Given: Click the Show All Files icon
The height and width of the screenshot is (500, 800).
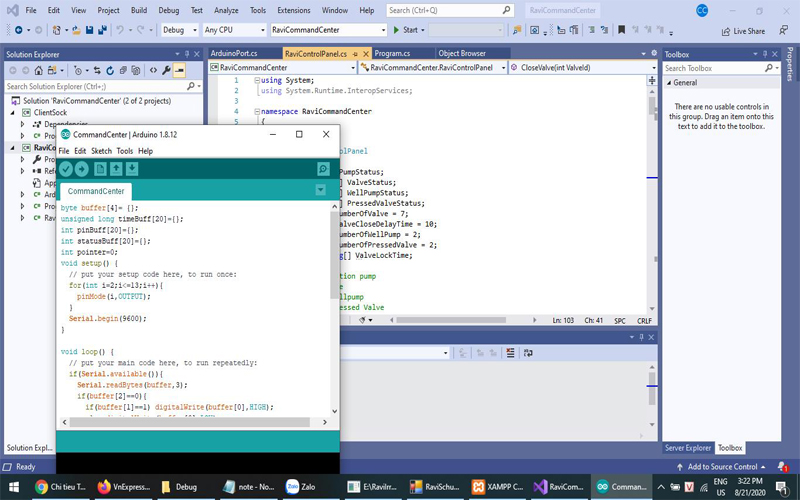Looking at the screenshot, I should [x=136, y=70].
